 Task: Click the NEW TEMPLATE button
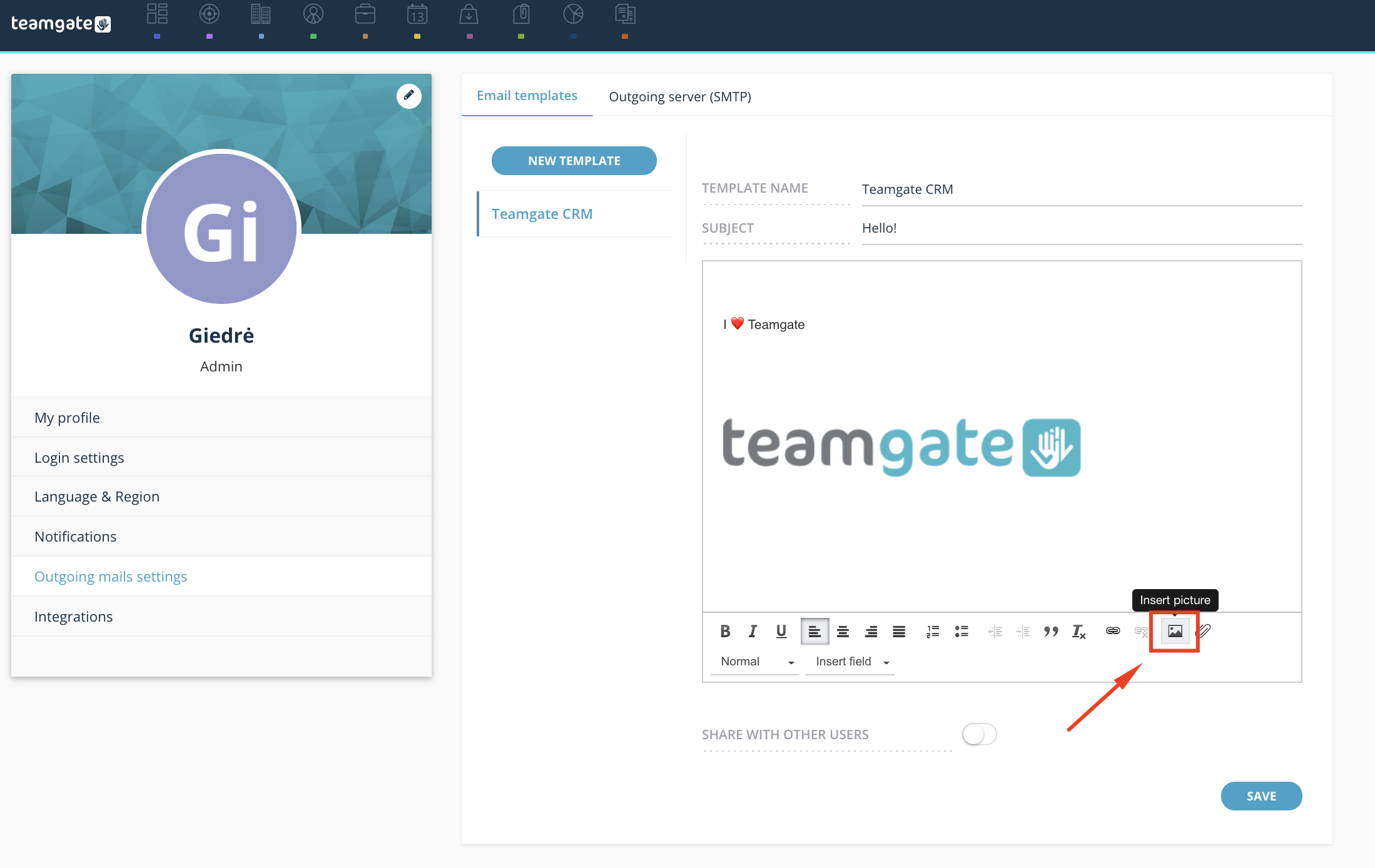coord(574,161)
